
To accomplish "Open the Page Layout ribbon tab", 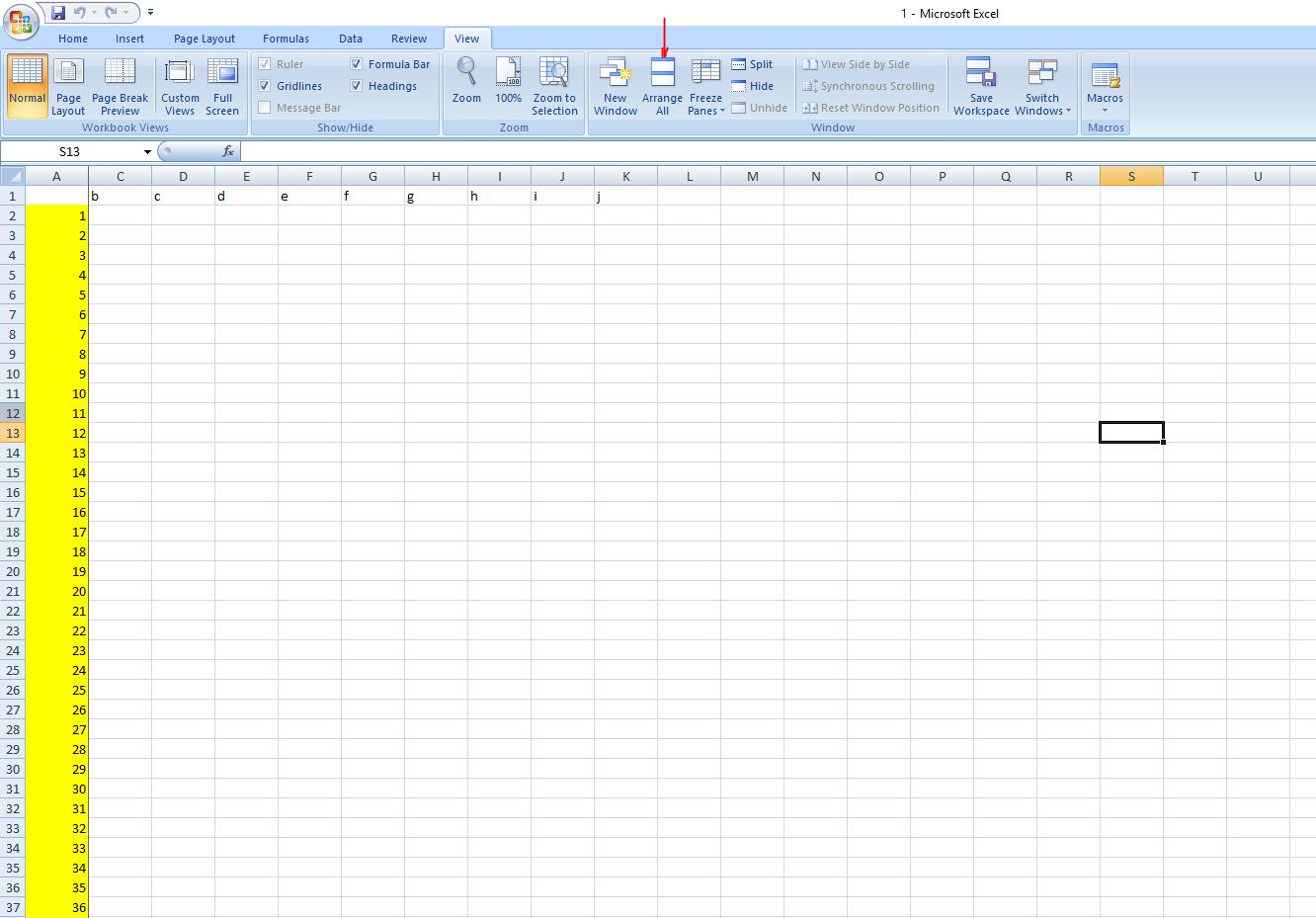I will pos(204,39).
